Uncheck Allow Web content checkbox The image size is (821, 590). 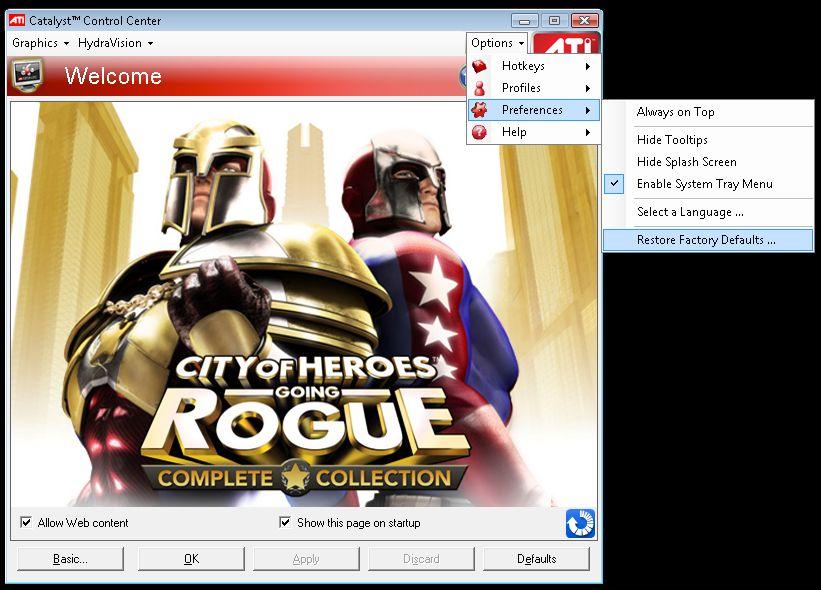(26, 523)
